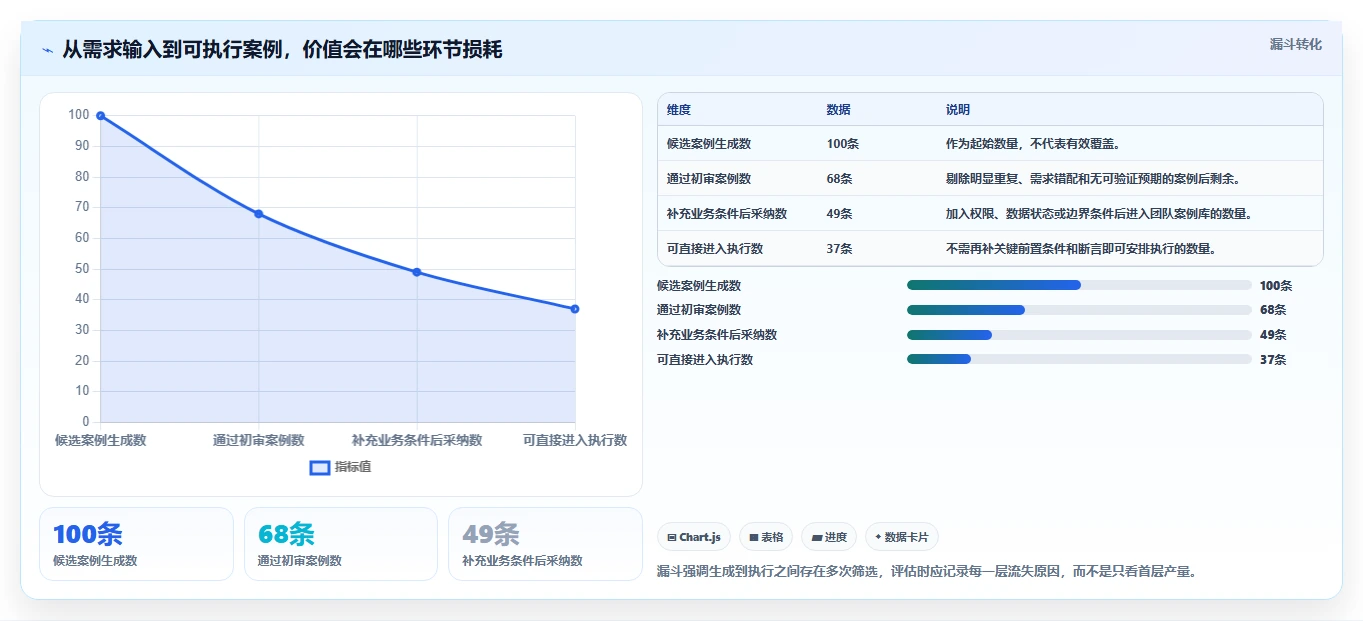Toggle the 指标值 legend swatch
Screen dimensions: 1363x621
(x=320, y=467)
